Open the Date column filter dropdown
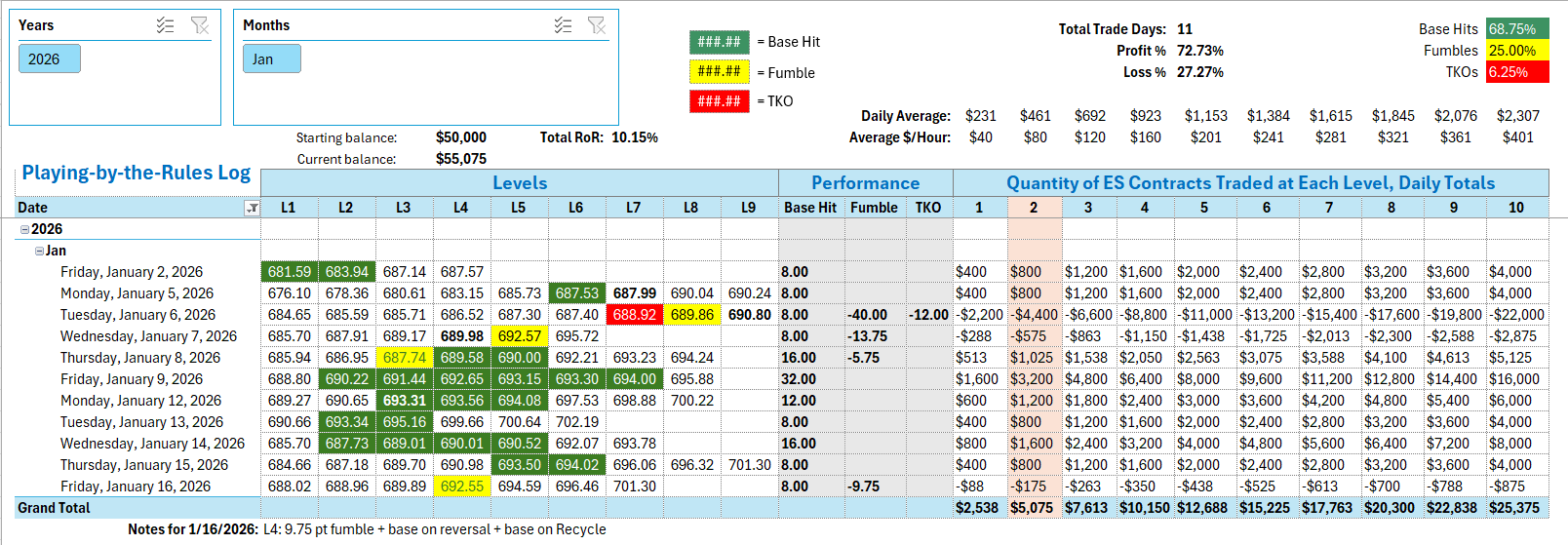Screen dimensions: 1568x545 [252, 208]
